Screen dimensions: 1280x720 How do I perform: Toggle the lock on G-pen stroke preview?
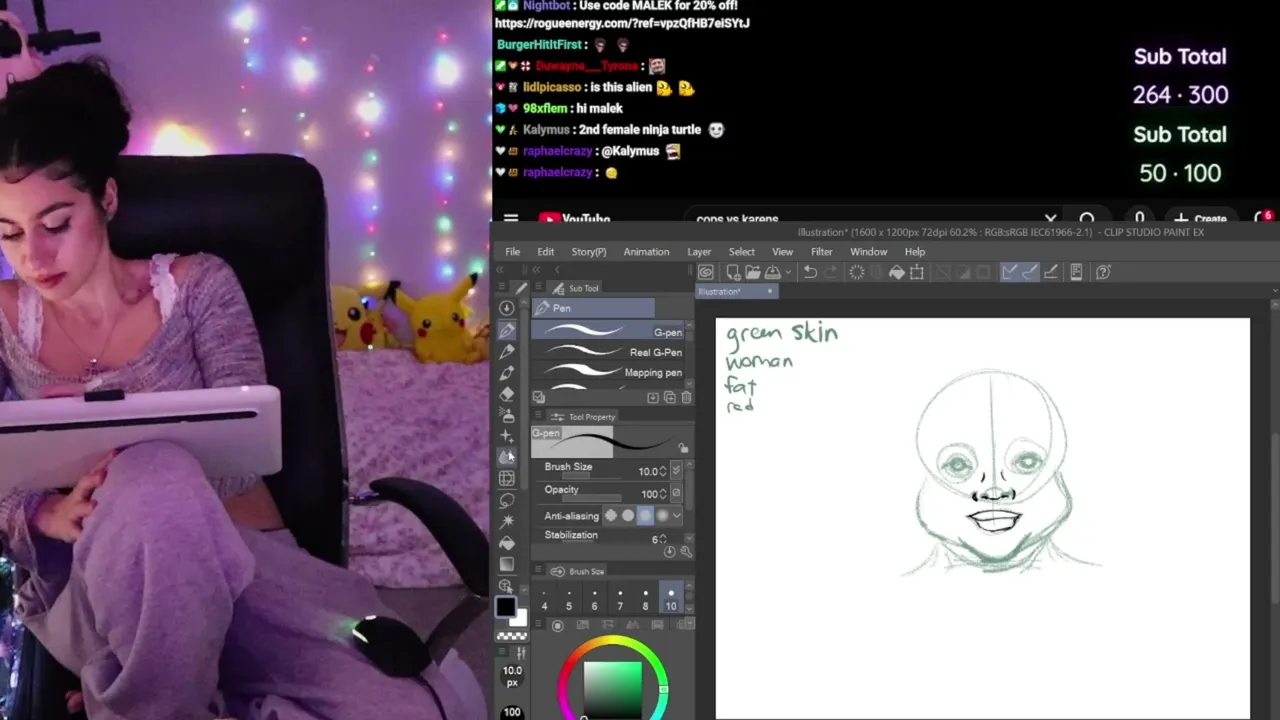[683, 448]
